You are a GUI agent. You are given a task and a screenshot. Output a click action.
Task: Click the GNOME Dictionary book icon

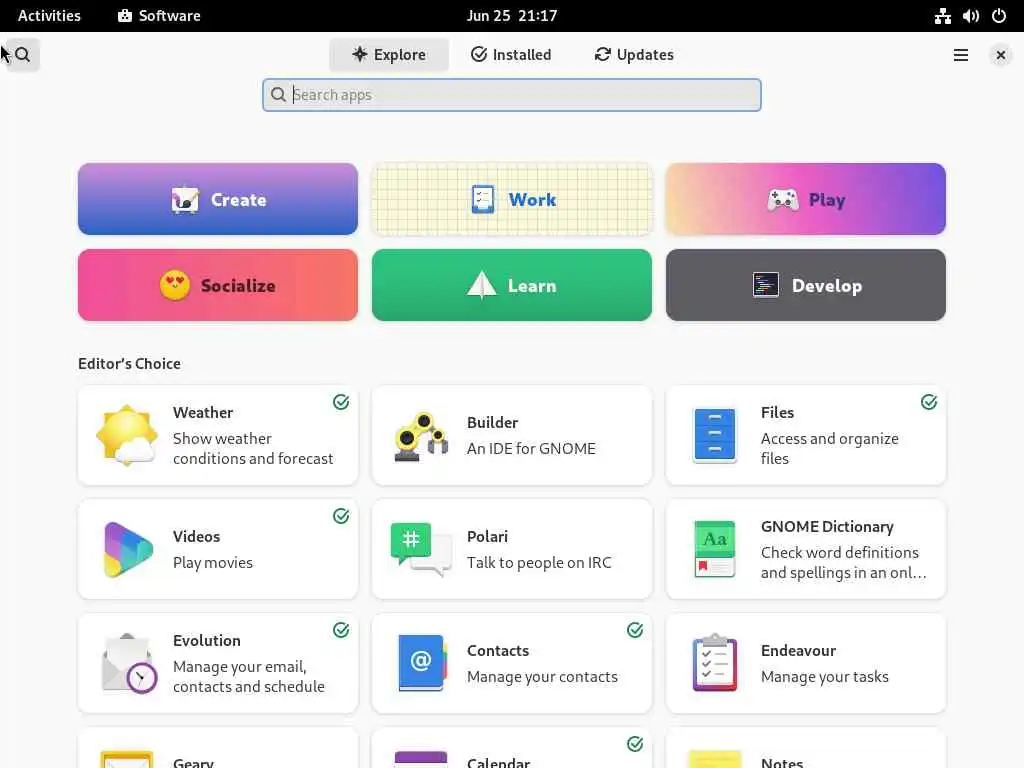[x=714, y=549]
